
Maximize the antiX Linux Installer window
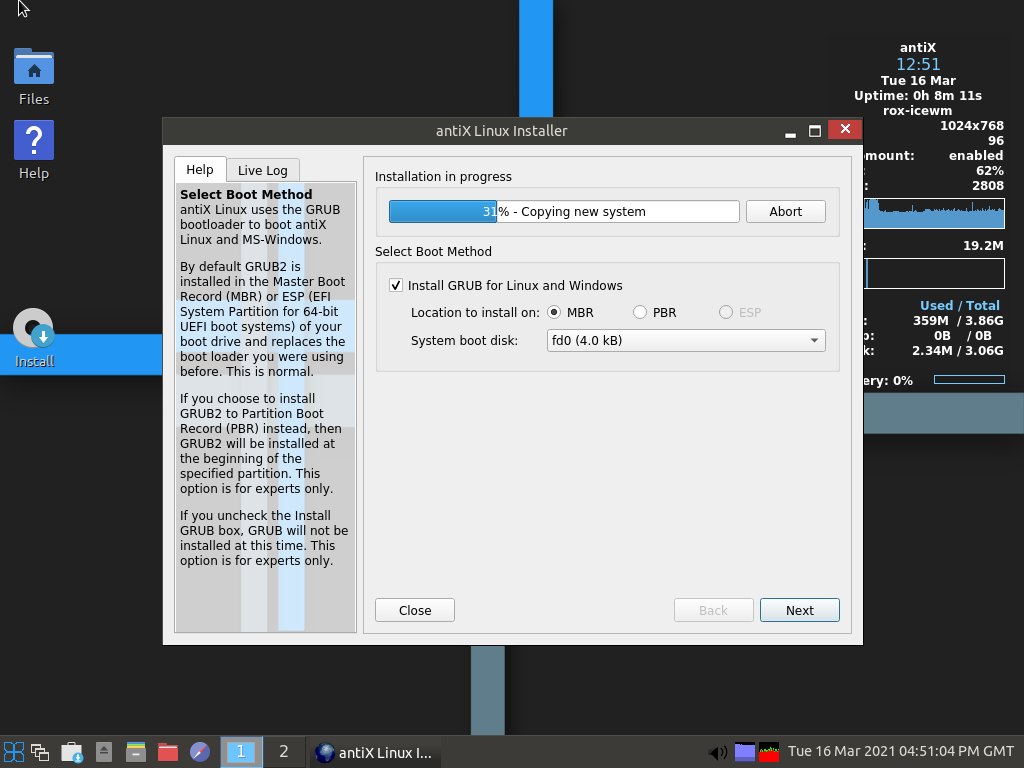pyautogui.click(x=814, y=131)
